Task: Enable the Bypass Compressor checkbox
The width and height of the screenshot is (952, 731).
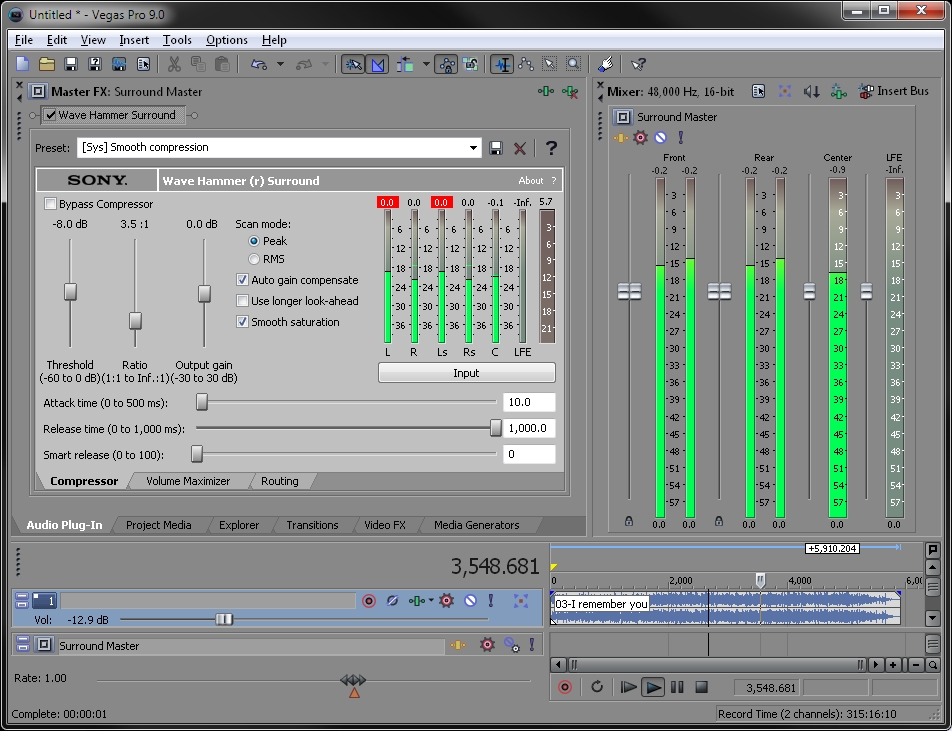Action: pyautogui.click(x=50, y=204)
